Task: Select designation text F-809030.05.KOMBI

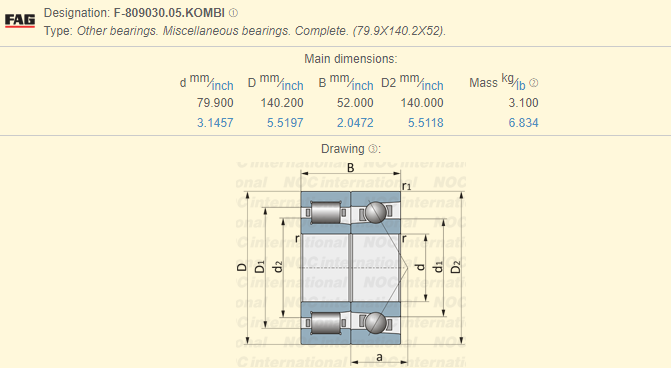Action: coord(169,13)
